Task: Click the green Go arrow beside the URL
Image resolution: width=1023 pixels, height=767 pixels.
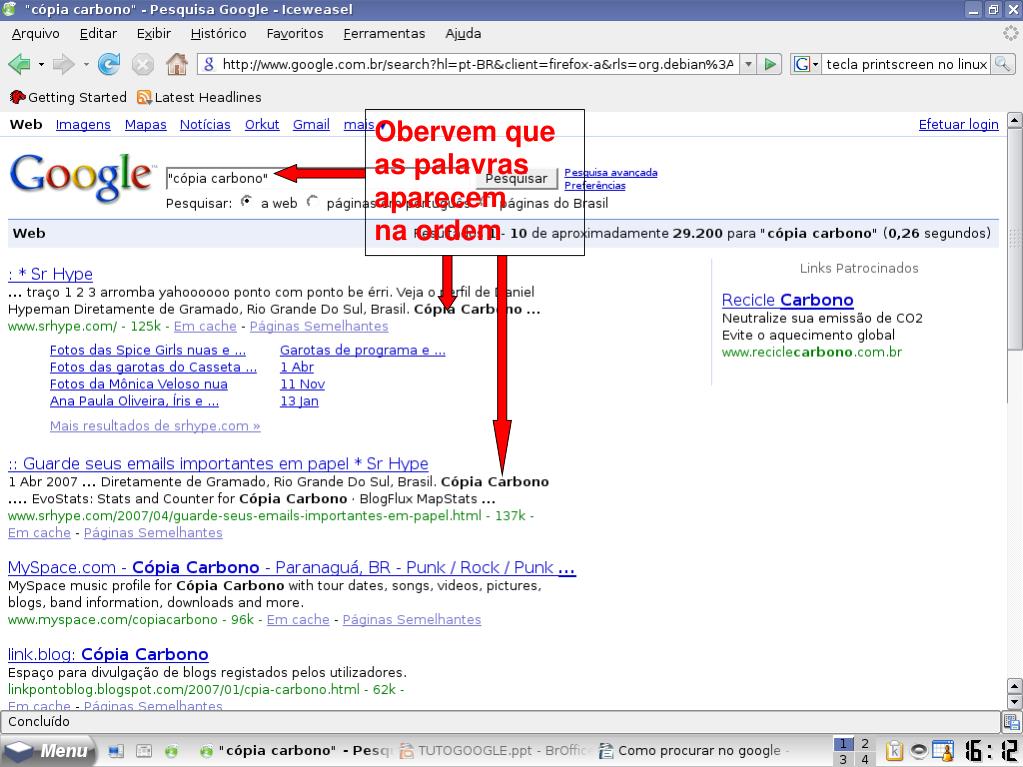Action: (x=770, y=64)
